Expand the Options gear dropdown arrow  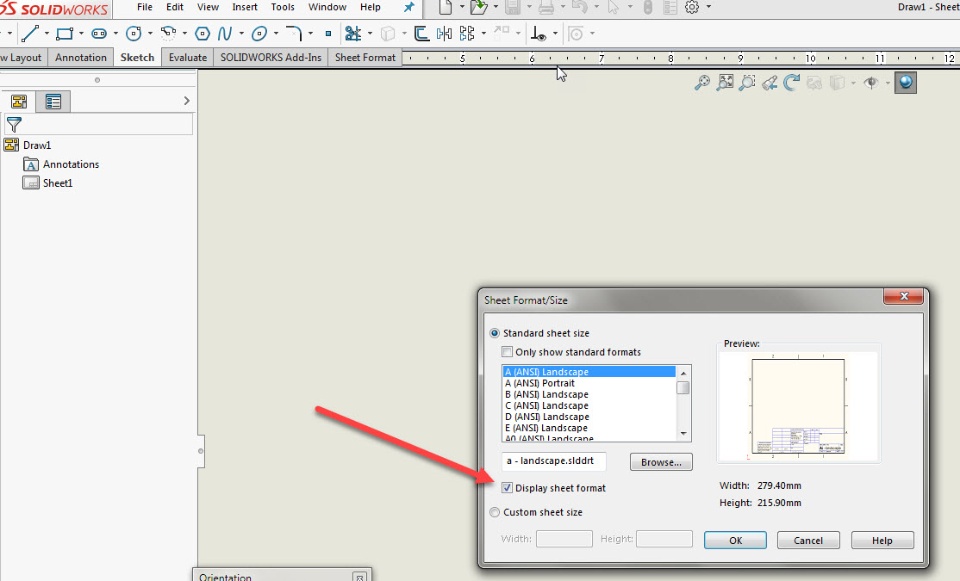tap(708, 7)
